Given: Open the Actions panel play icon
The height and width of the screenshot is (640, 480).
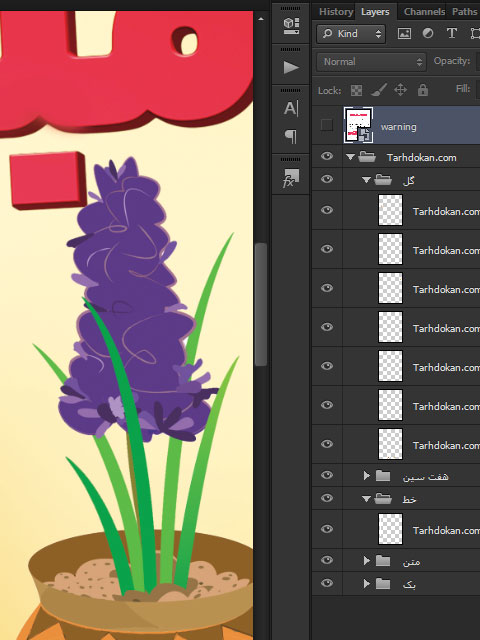Looking at the screenshot, I should [x=291, y=67].
